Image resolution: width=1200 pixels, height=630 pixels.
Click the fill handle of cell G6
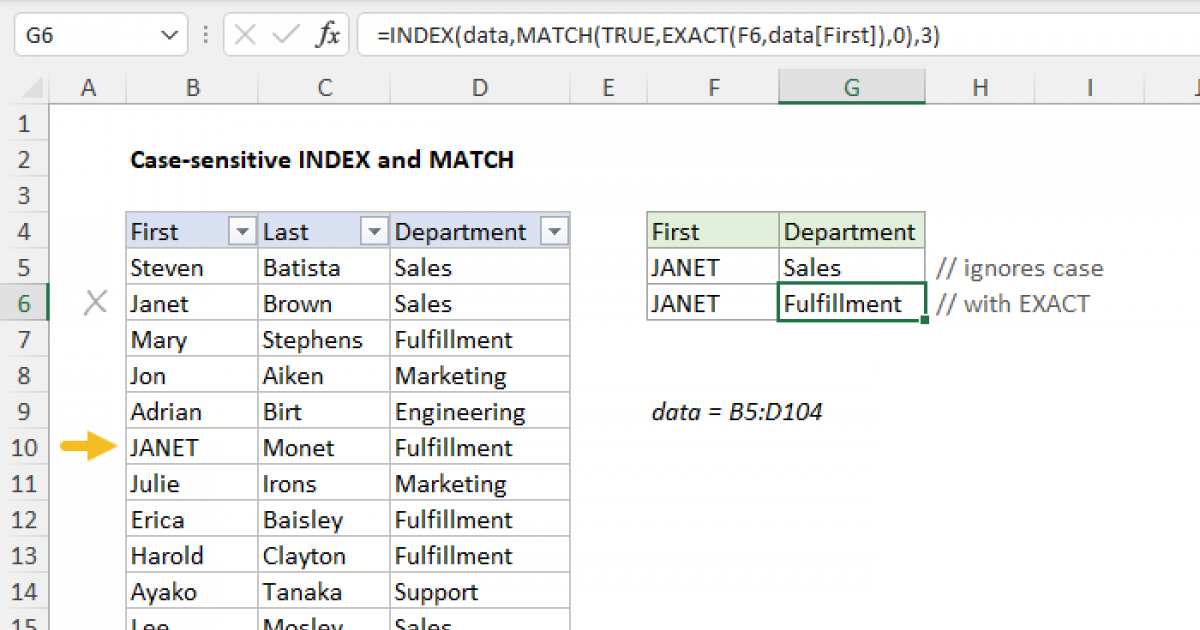pyautogui.click(x=925, y=320)
